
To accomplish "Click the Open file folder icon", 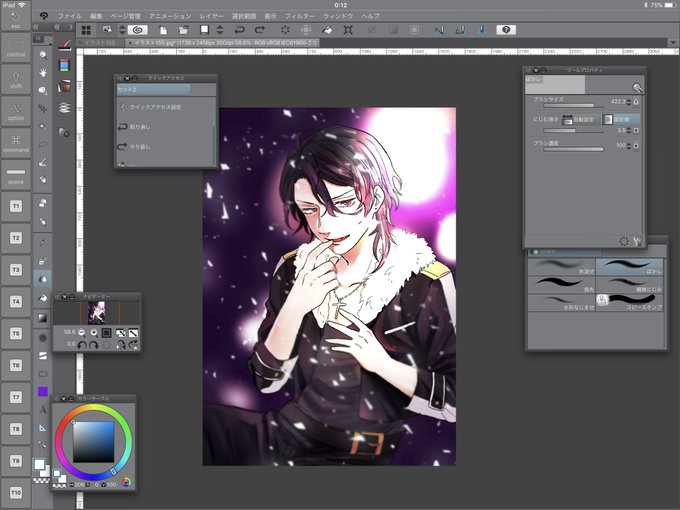I will click(183, 30).
